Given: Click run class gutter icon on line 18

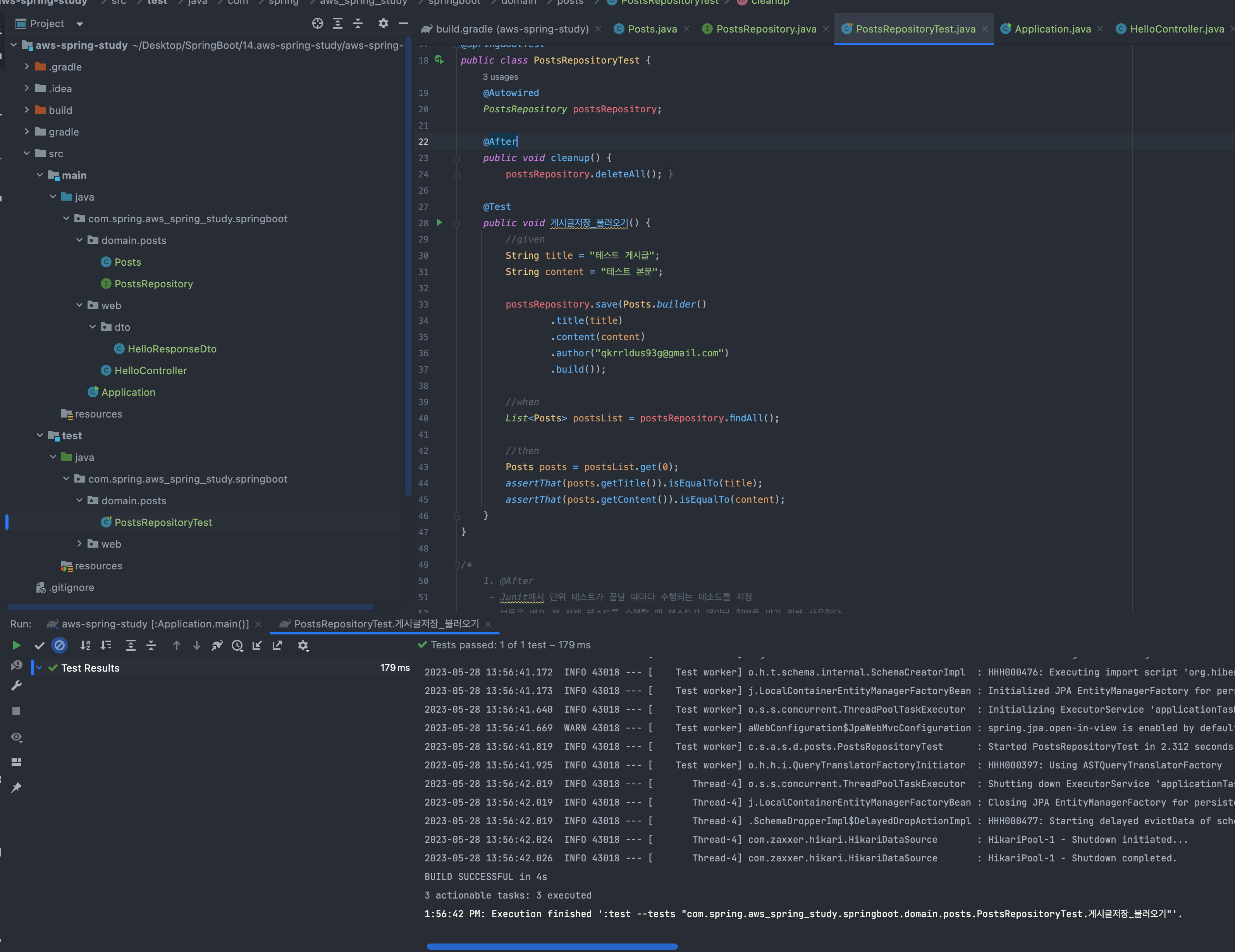Looking at the screenshot, I should 439,59.
